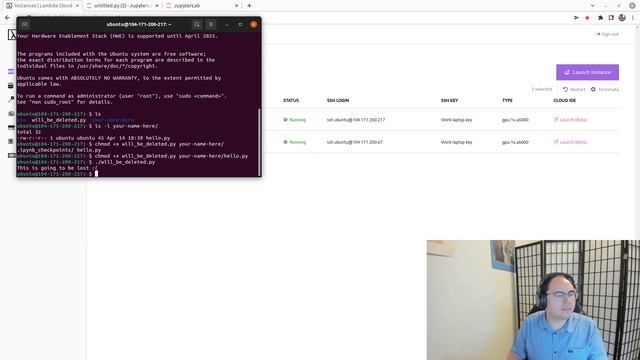Click Sign out on Lambda Cloud
640x360 pixels.
click(x=607, y=34)
